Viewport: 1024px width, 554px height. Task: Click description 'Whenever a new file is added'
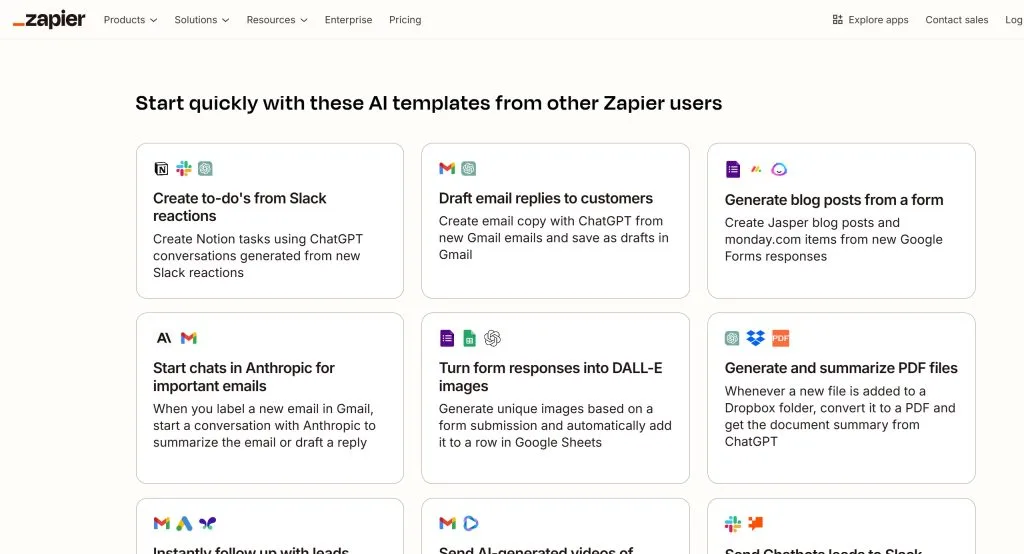coord(840,416)
